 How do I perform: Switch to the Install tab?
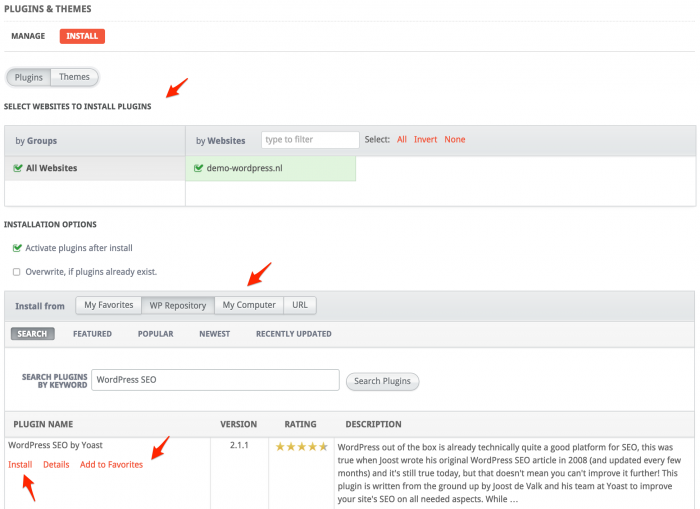coord(82,36)
